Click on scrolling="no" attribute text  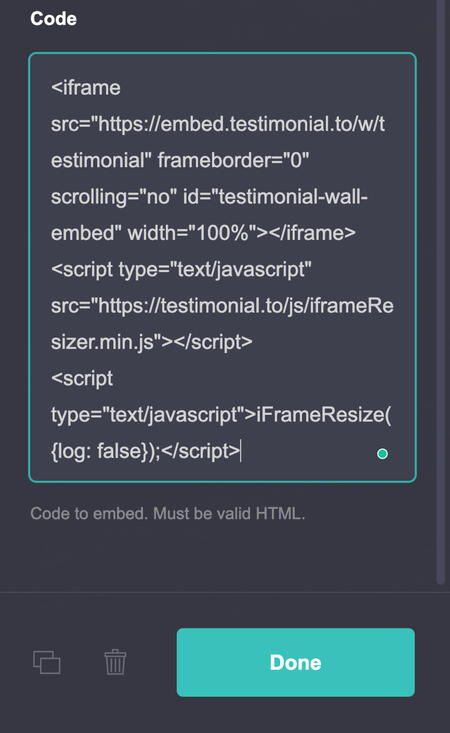[x=114, y=197]
